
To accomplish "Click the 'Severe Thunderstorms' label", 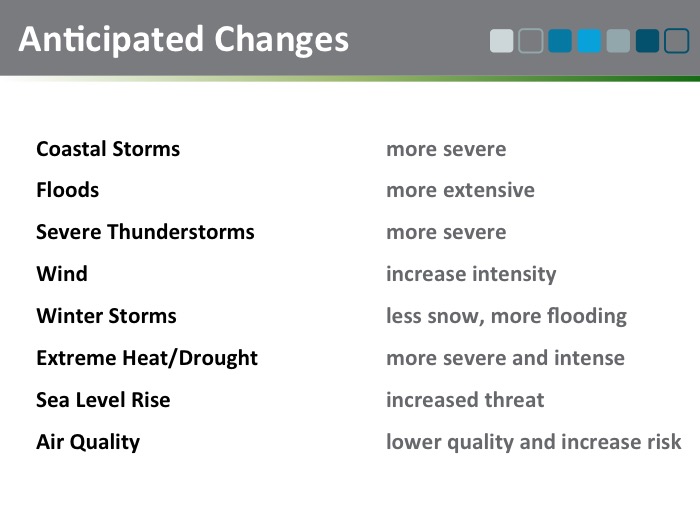I will click(145, 232).
